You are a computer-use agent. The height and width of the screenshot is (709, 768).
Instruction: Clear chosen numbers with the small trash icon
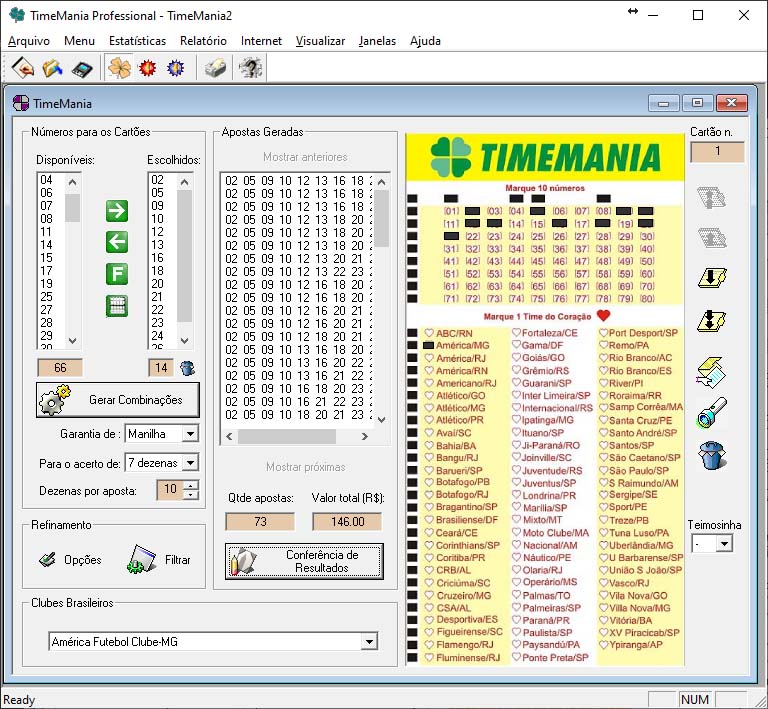pos(187,368)
